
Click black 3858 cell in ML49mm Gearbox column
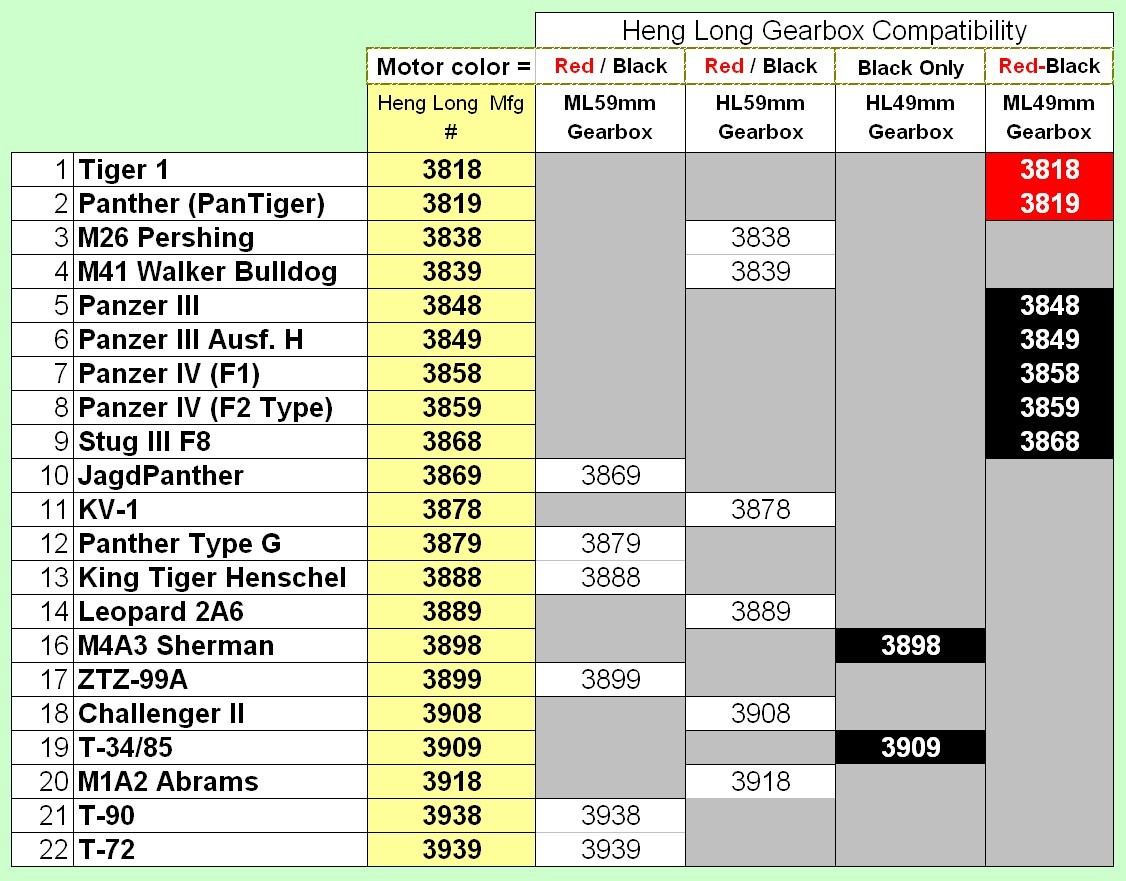(x=1049, y=373)
